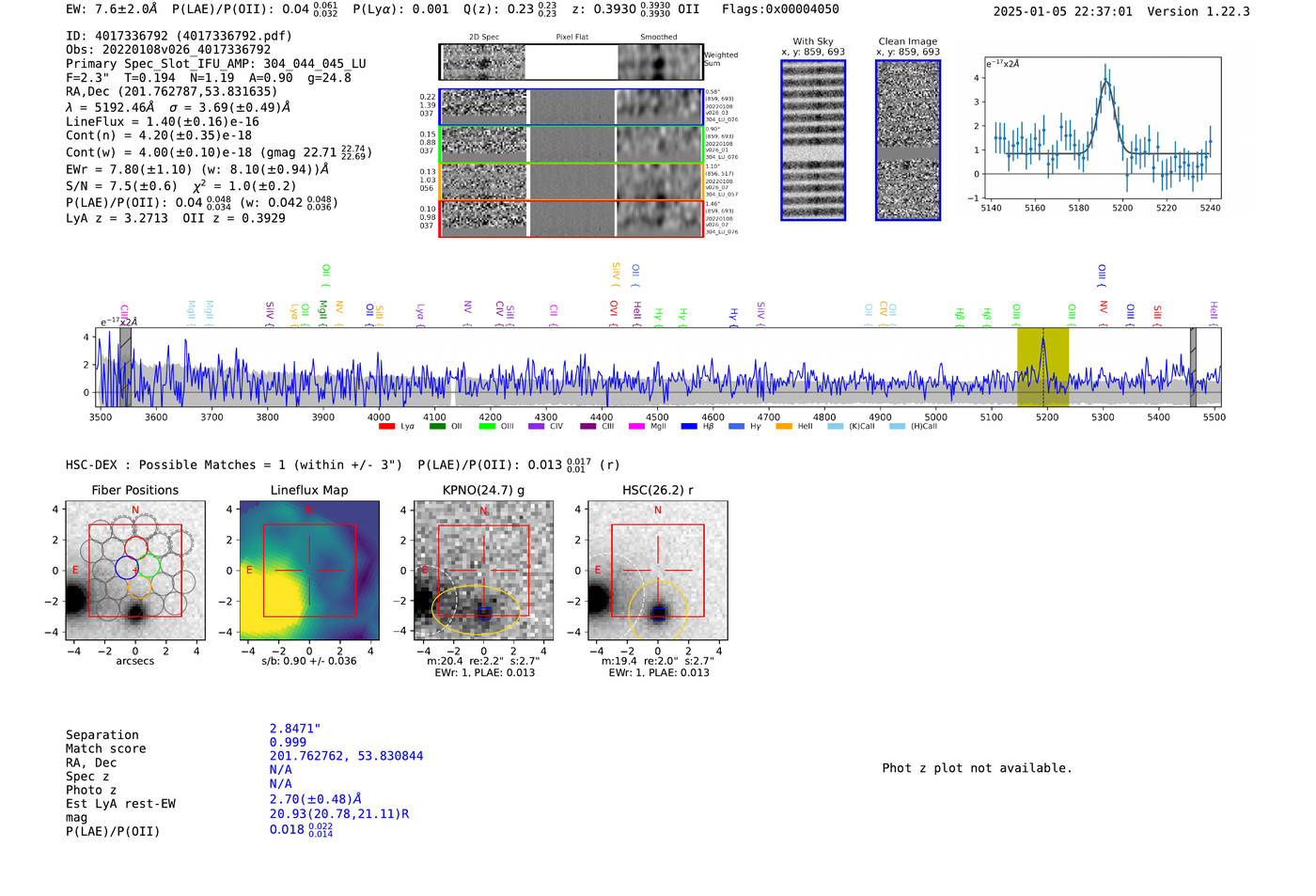Click the gray band near 5460 Å
This screenshot has height=896, width=1316.
tap(1193, 367)
